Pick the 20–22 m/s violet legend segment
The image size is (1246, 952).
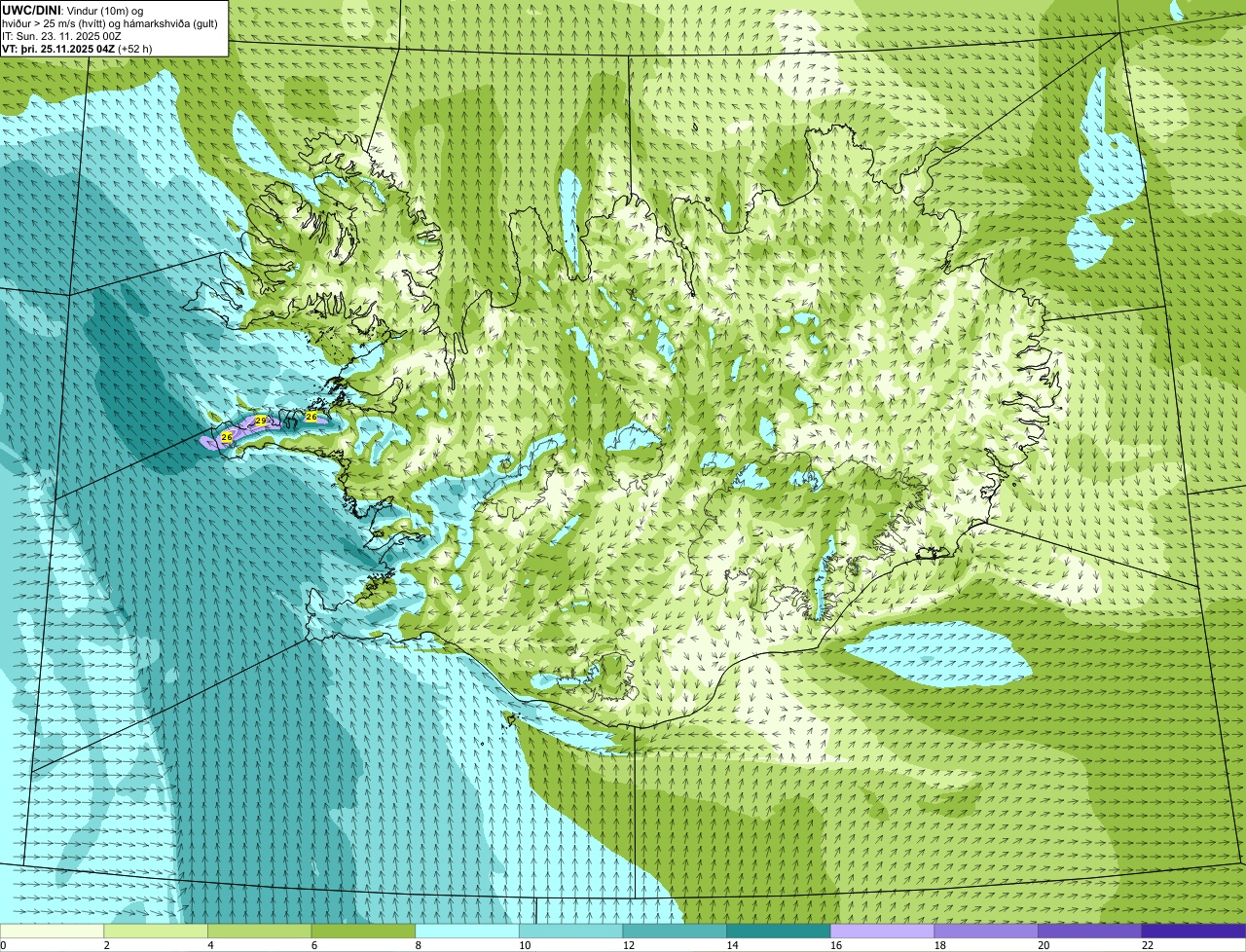coord(1090,931)
